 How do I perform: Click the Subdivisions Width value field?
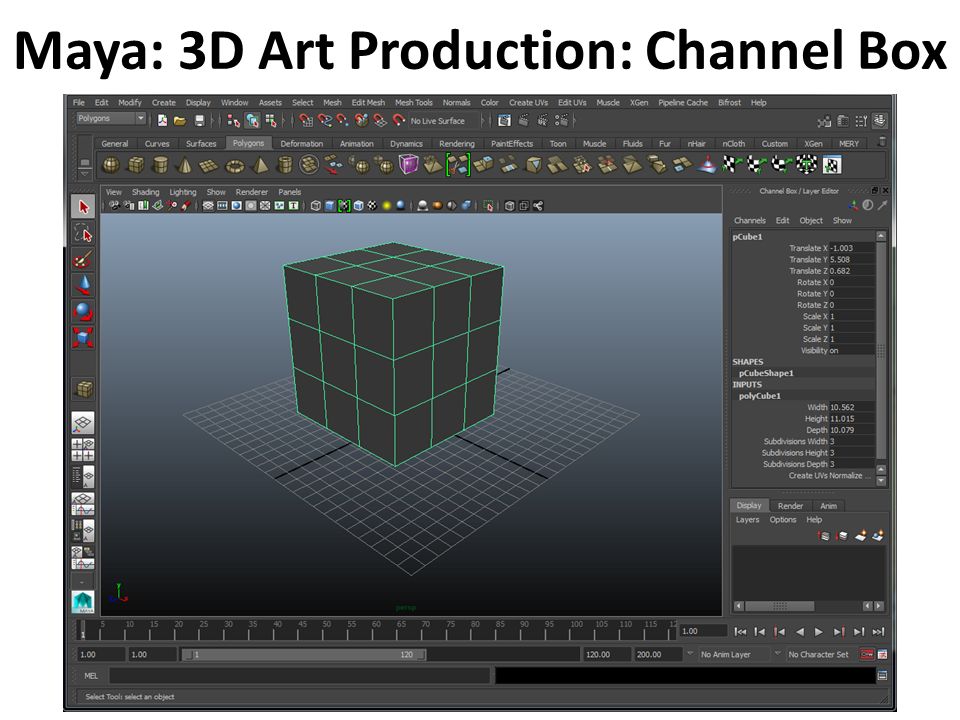click(x=851, y=441)
